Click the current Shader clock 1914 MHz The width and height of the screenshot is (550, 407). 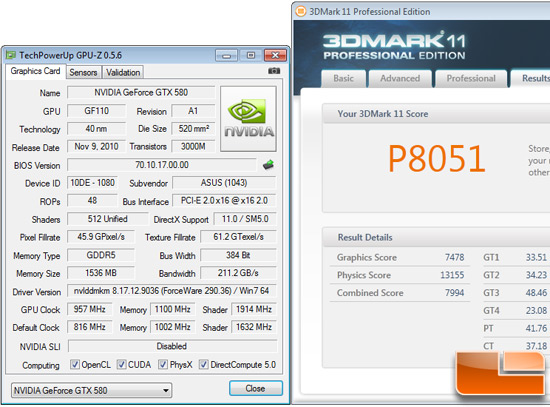(254, 309)
